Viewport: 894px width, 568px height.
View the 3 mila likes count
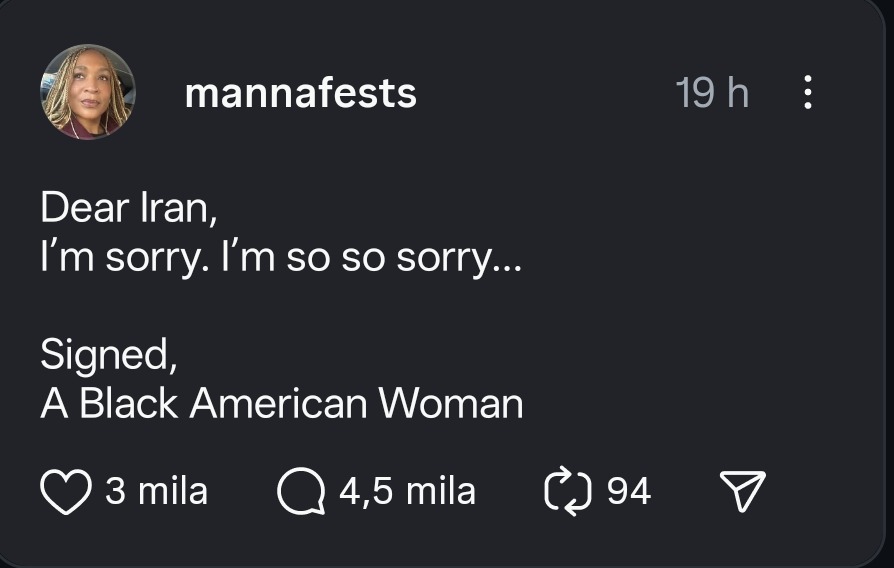click(156, 491)
